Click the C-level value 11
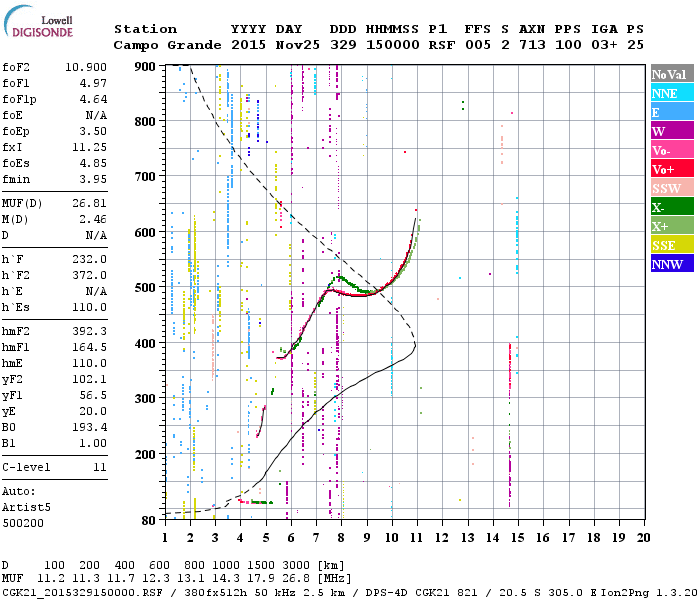700x600 pixels. point(100,467)
